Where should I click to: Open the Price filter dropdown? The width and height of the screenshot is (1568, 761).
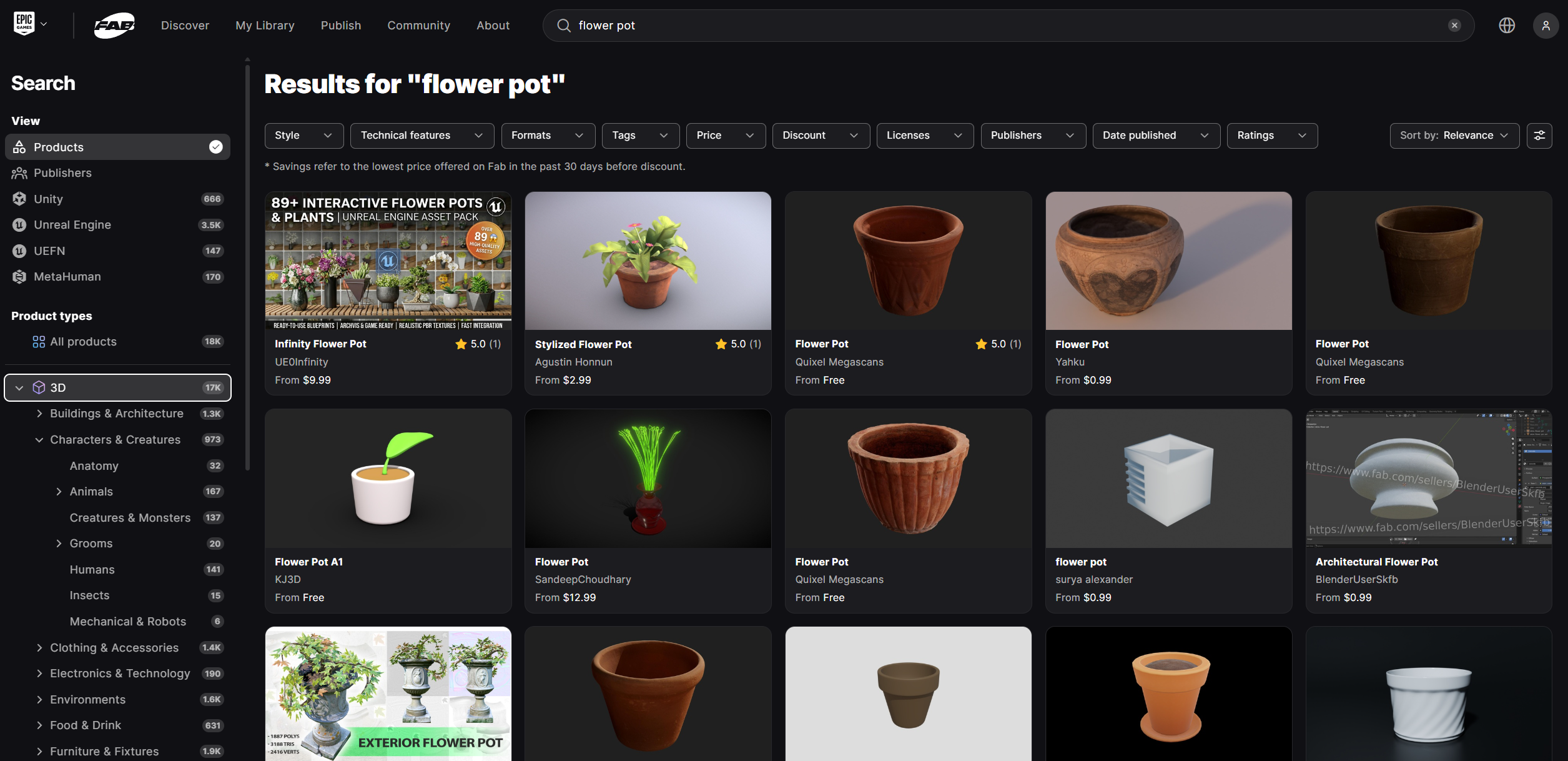coord(726,136)
